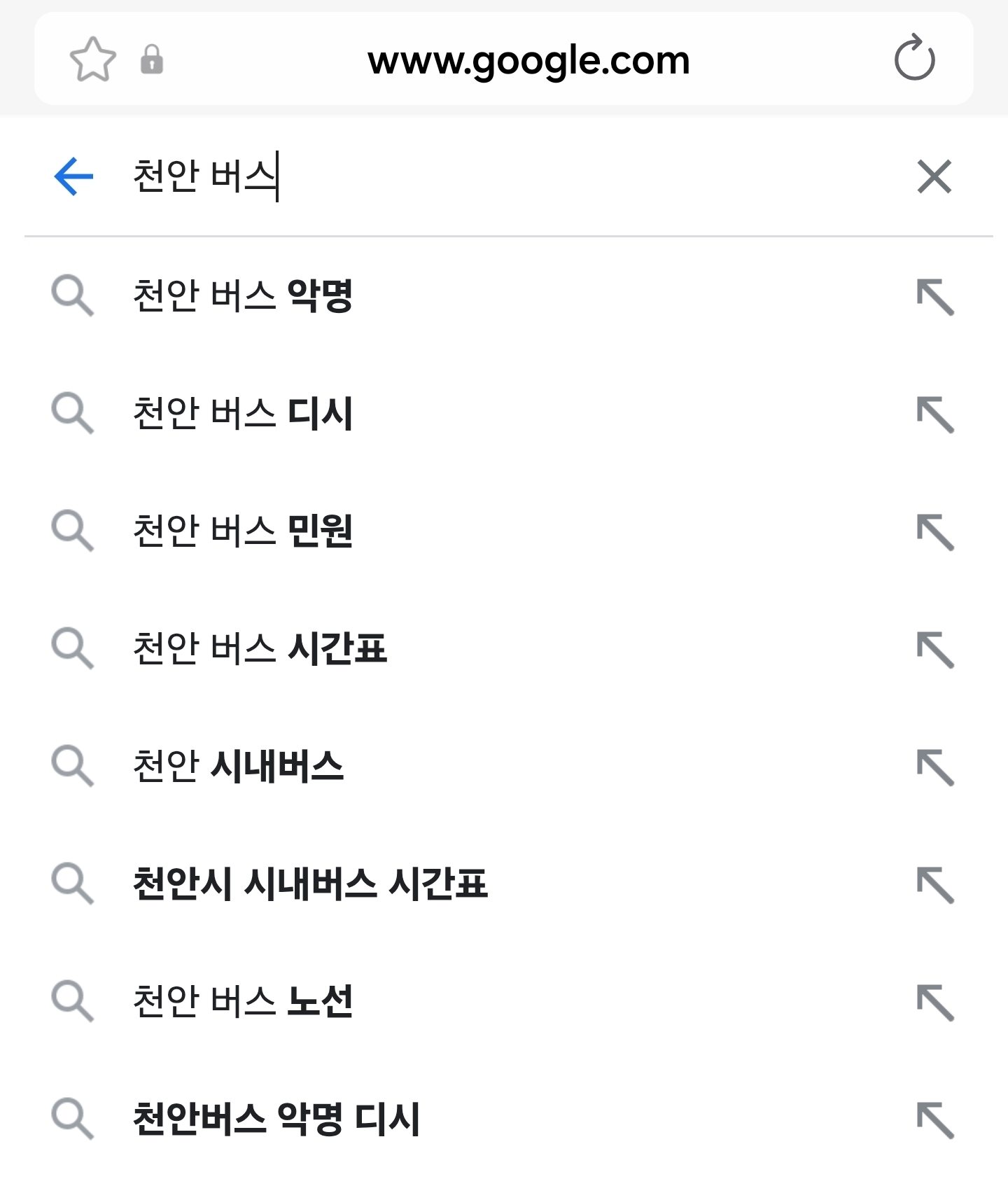1008x1186 pixels.
Task: Pick the 천안 시내버스 suggestion
Action: (x=238, y=767)
